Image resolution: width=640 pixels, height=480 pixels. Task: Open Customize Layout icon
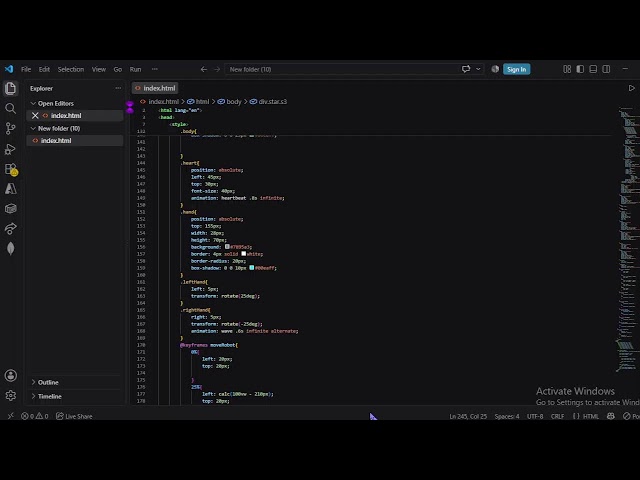567,69
